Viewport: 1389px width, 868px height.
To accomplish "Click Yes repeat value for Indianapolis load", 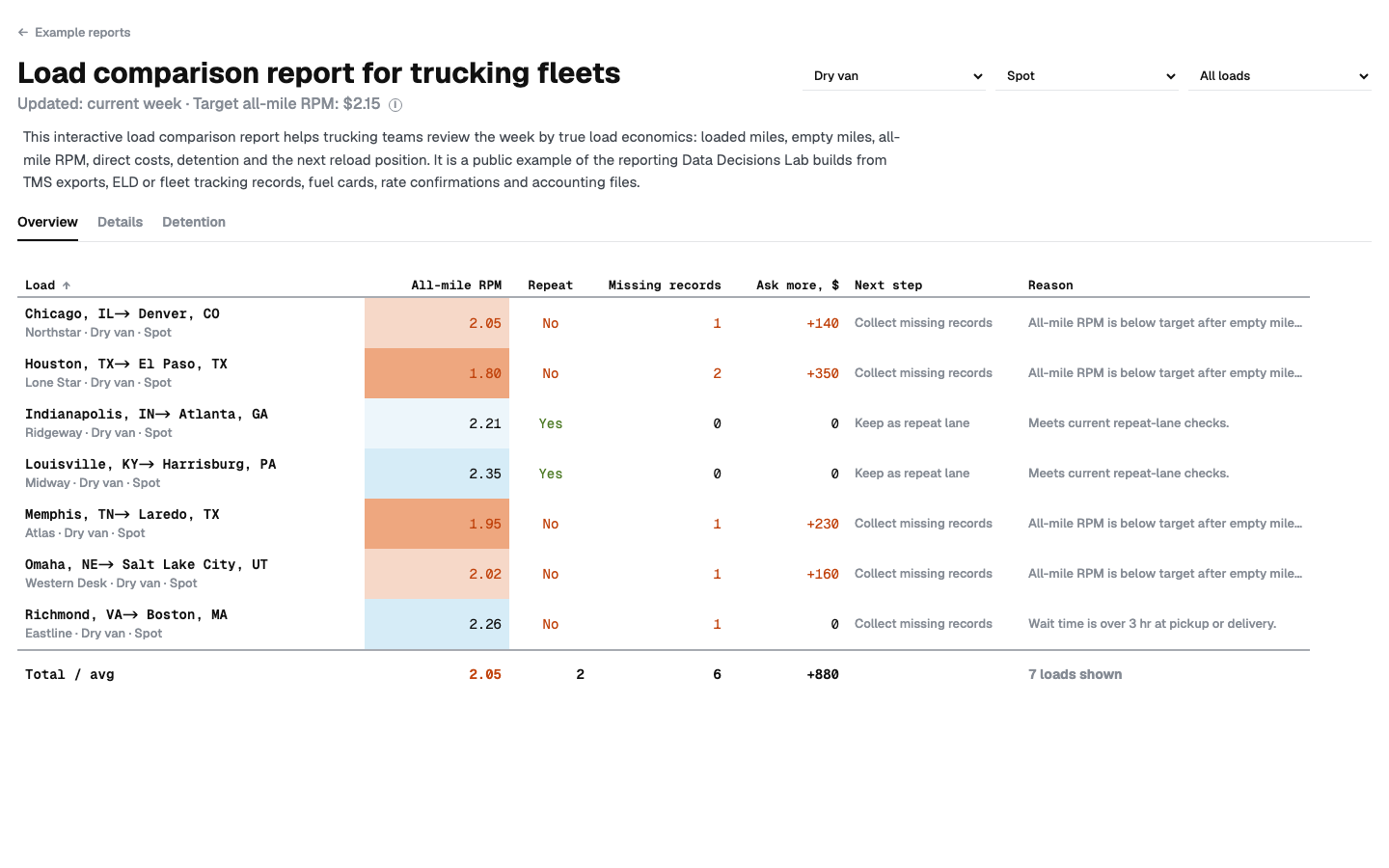I will tap(551, 424).
